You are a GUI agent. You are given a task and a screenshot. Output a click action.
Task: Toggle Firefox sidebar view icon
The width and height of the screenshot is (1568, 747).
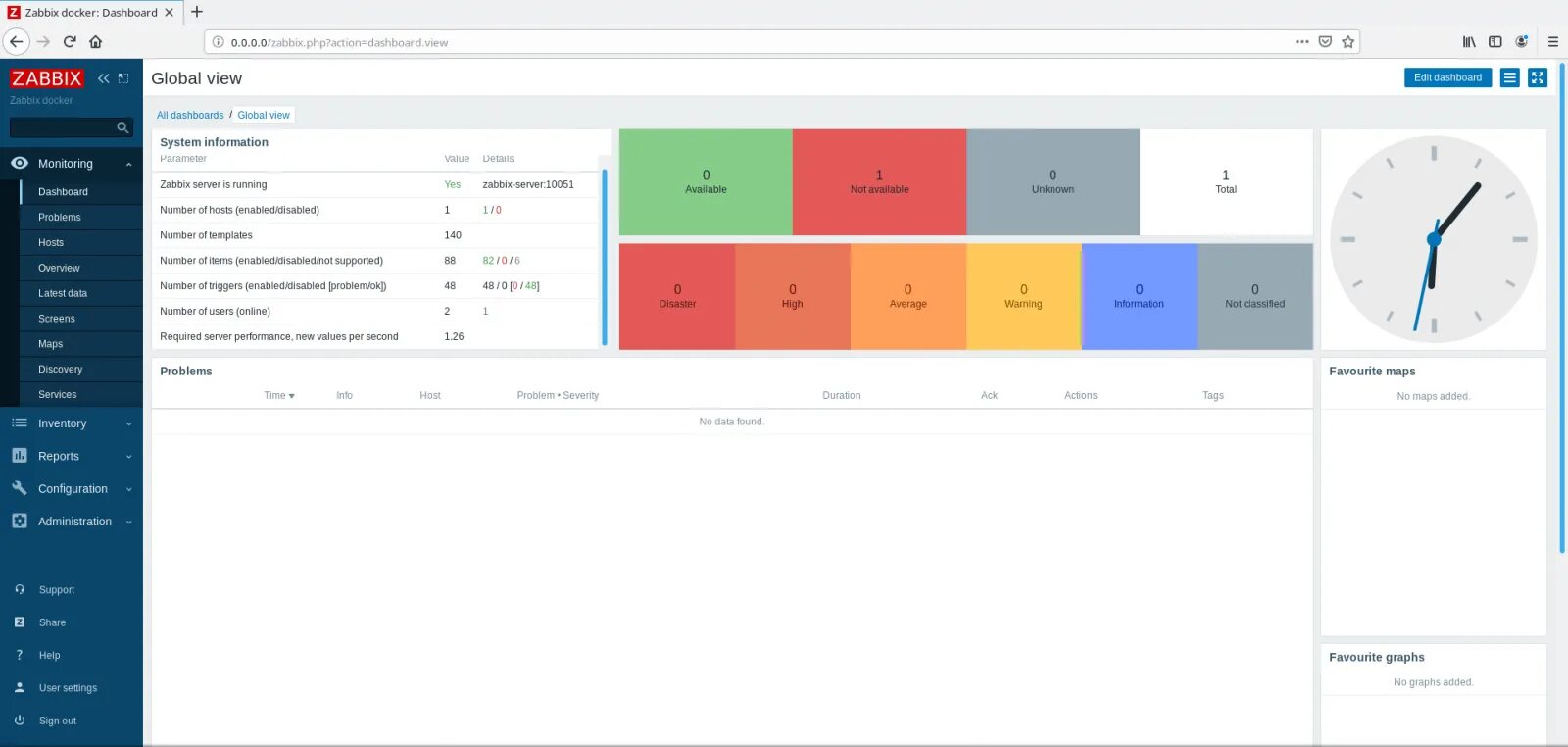(x=1495, y=42)
